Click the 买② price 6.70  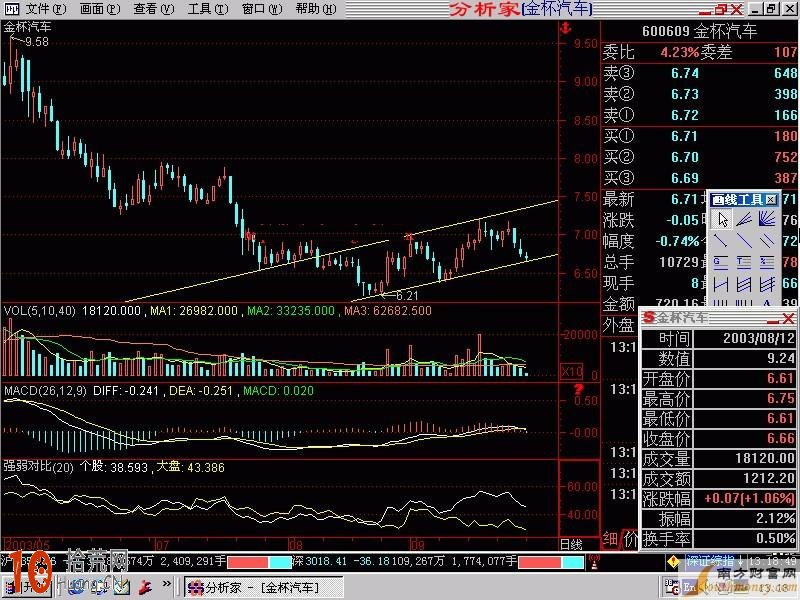(x=685, y=157)
